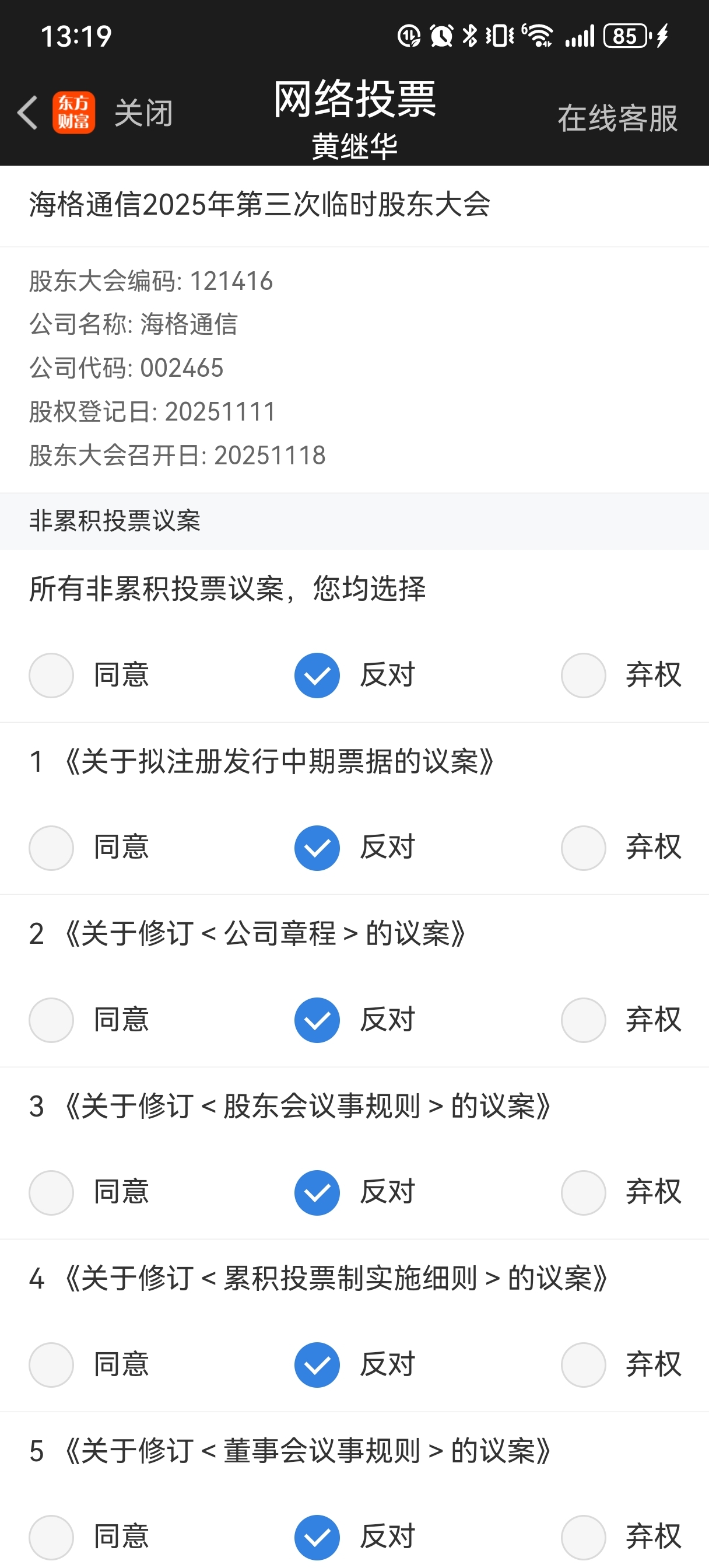Image resolution: width=709 pixels, height=1568 pixels.
Task: Select 同意 for proposal 5 董事会议事规则
Action: 52,1536
